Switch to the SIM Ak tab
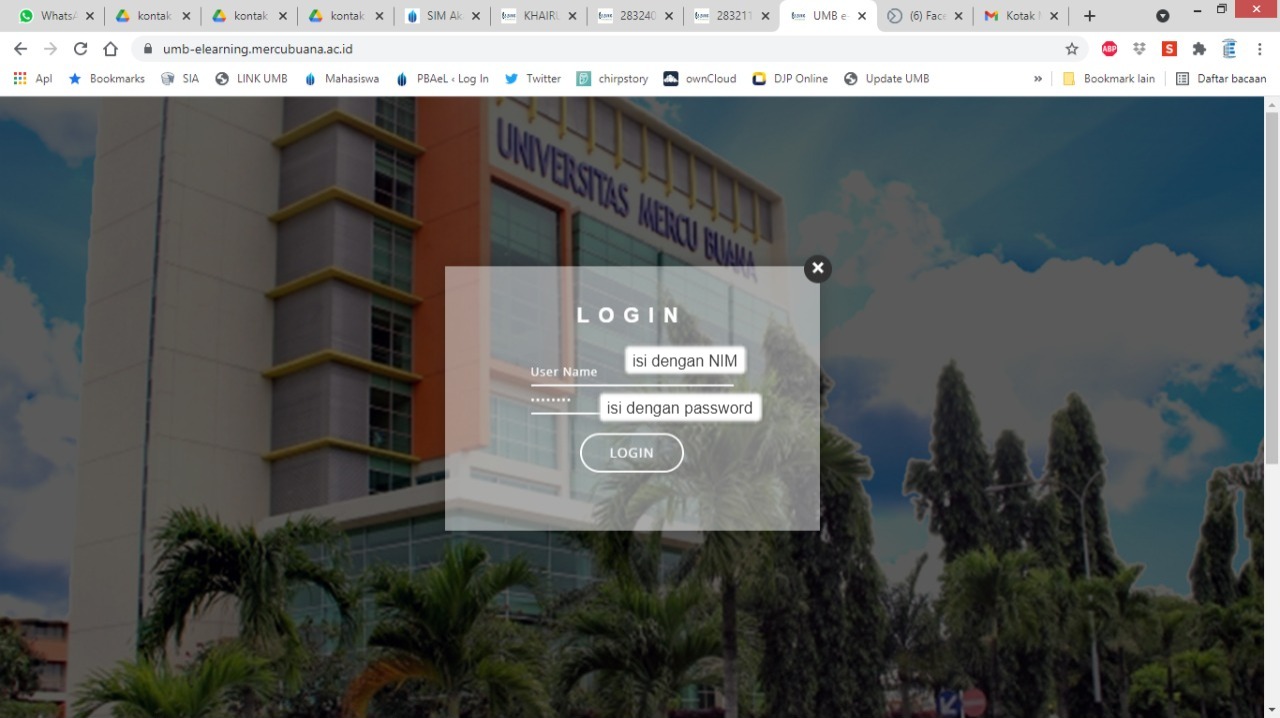 pos(443,16)
